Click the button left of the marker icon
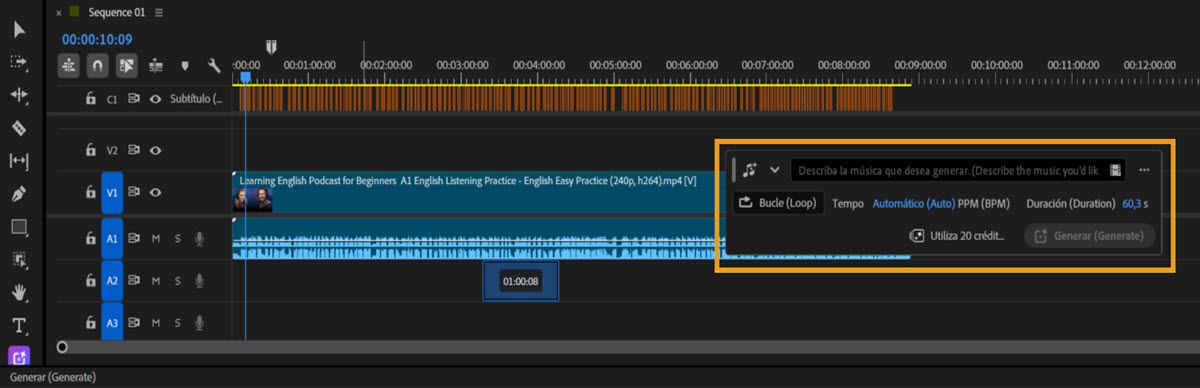 156,66
